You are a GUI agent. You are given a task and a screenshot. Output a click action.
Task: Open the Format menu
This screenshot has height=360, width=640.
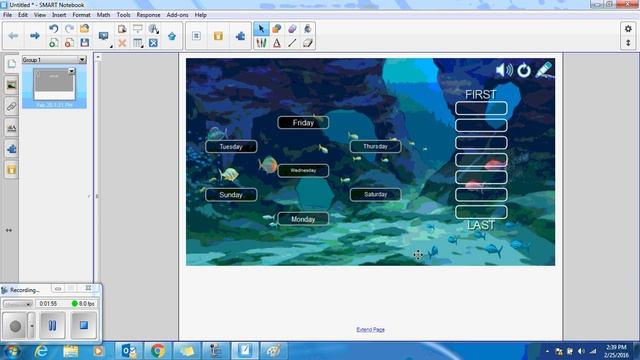click(81, 15)
